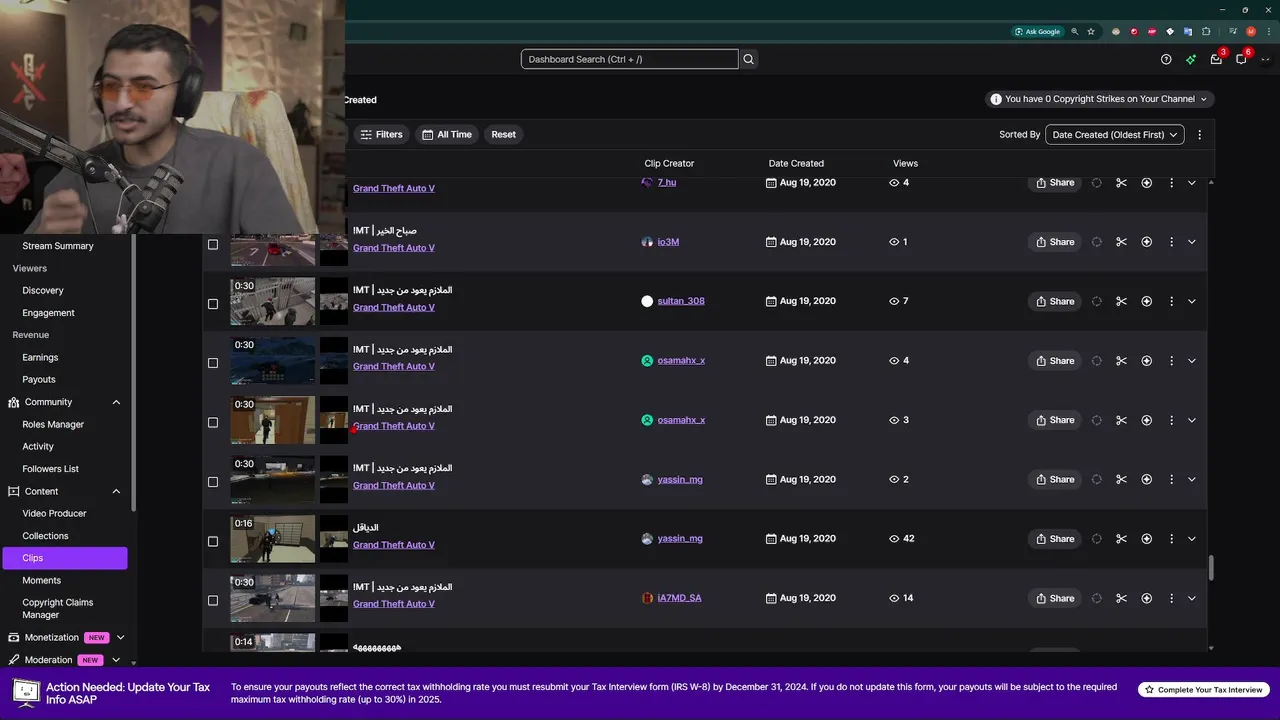1280x720 pixels.
Task: Open the Sorted By Date Created dropdown
Action: point(1114,134)
